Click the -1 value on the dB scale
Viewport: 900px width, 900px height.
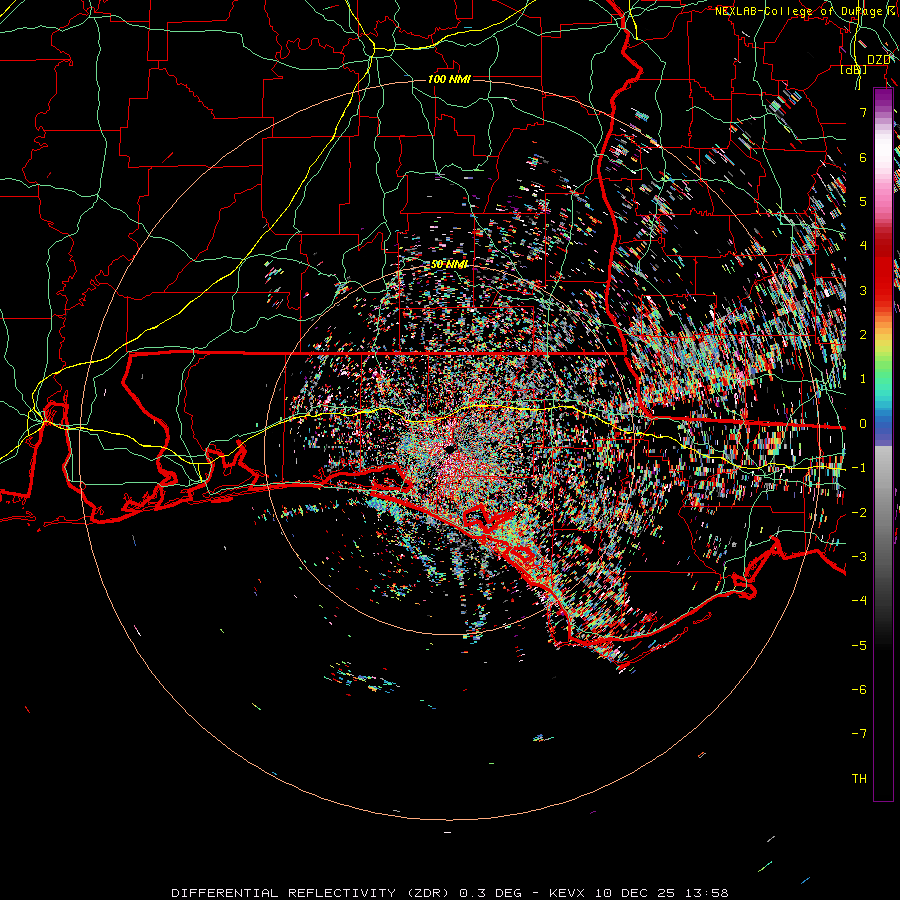pos(859,468)
